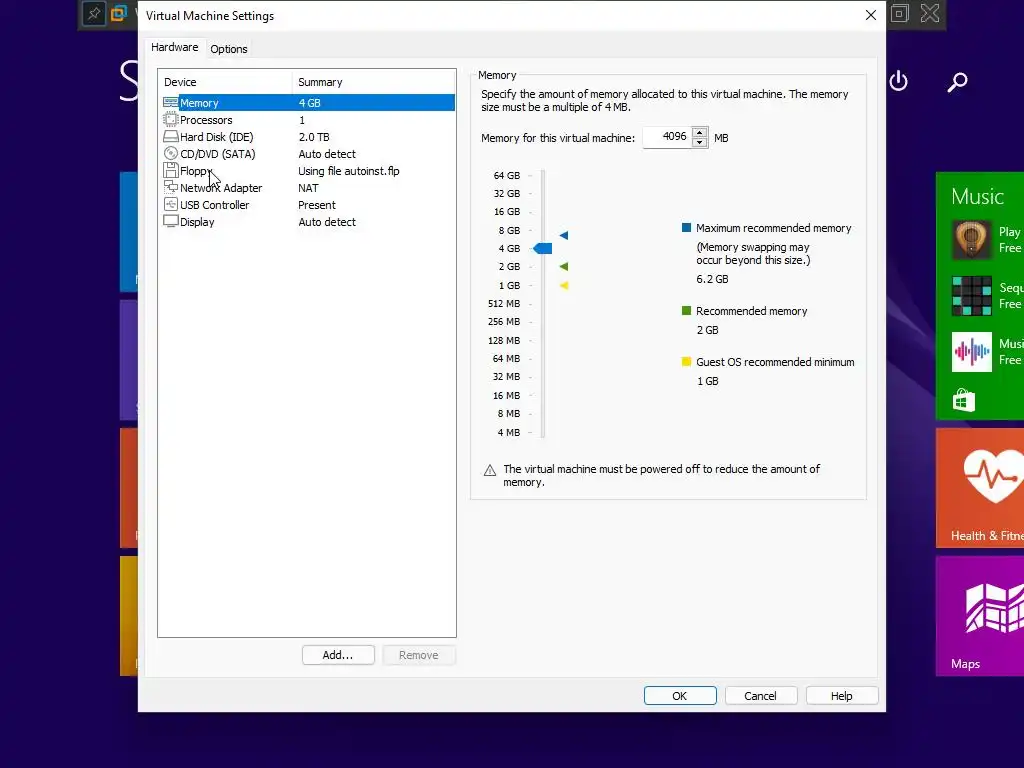This screenshot has height=768, width=1024.
Task: Click the yellow Guest OS minimum swatch
Action: pyautogui.click(x=686, y=362)
